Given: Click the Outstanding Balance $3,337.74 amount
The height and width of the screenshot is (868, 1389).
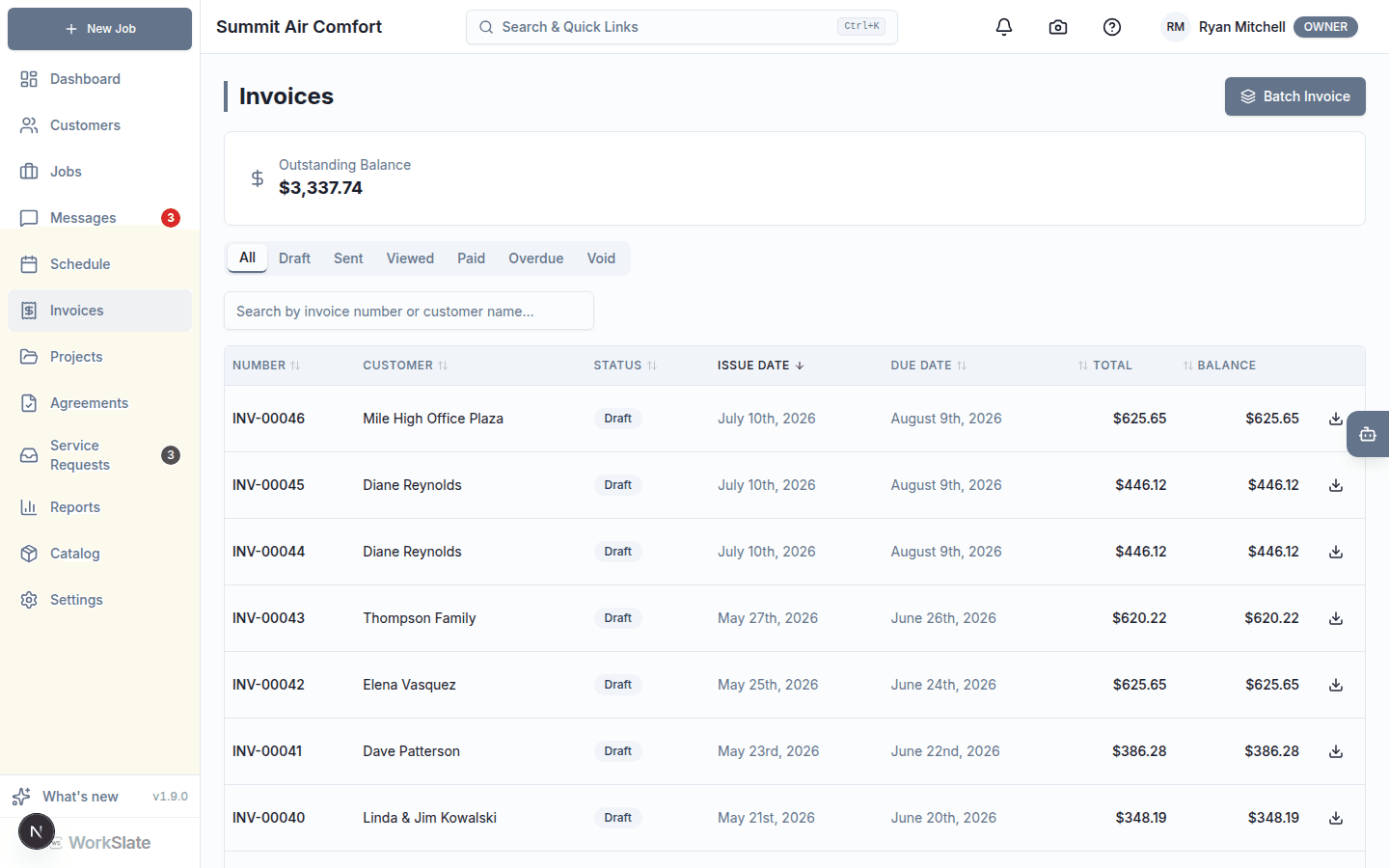Looking at the screenshot, I should [x=320, y=188].
